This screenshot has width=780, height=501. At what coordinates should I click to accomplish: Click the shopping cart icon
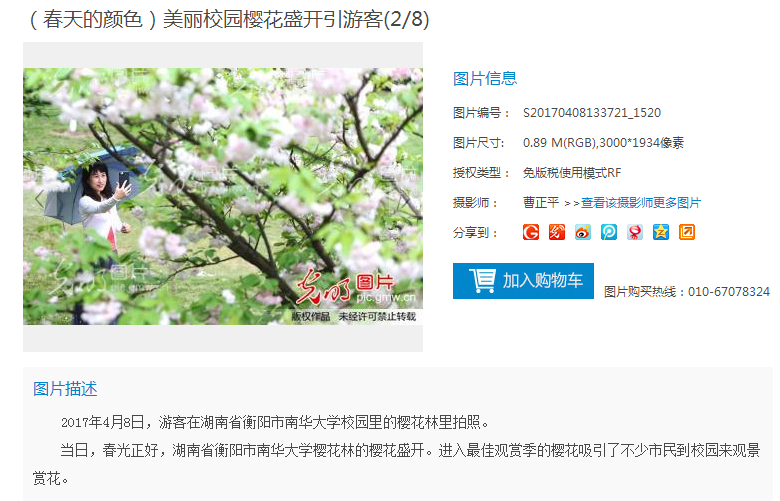[482, 280]
